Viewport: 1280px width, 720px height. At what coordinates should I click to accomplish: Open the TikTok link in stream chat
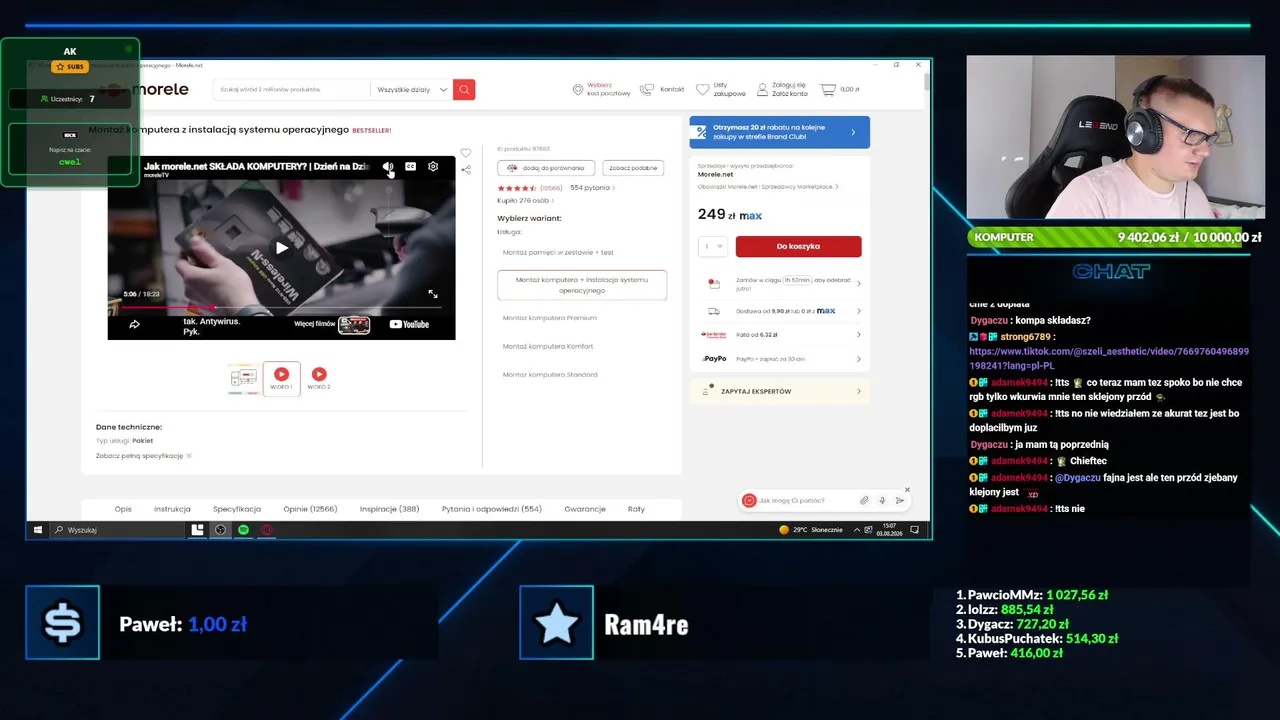[1109, 358]
